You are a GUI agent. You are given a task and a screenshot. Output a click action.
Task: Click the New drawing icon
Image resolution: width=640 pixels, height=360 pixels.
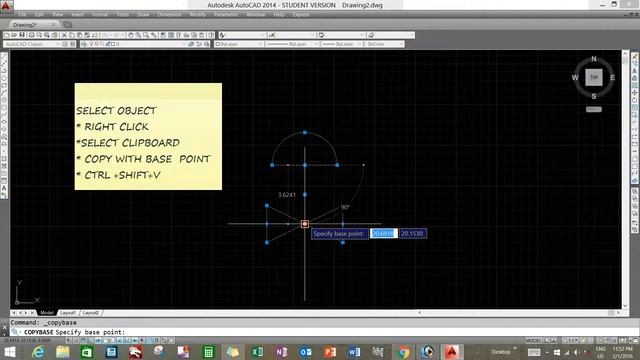coord(6,35)
